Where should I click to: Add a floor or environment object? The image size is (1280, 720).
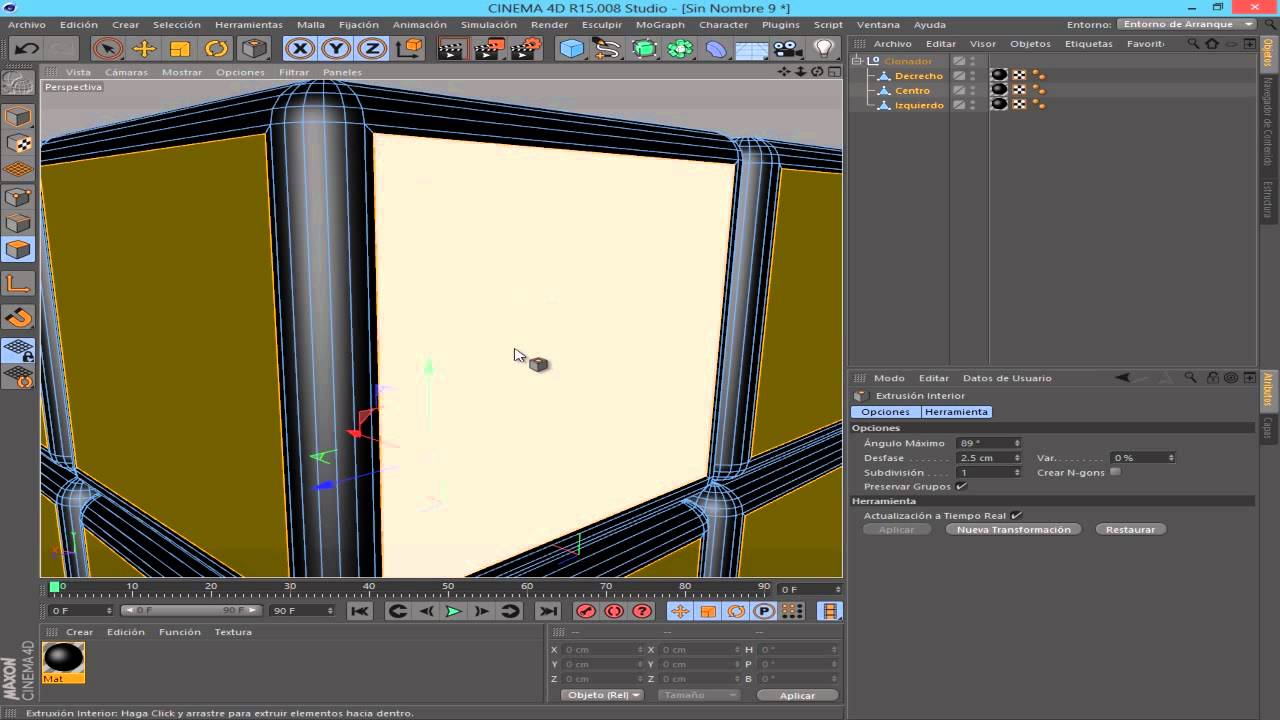coord(752,48)
